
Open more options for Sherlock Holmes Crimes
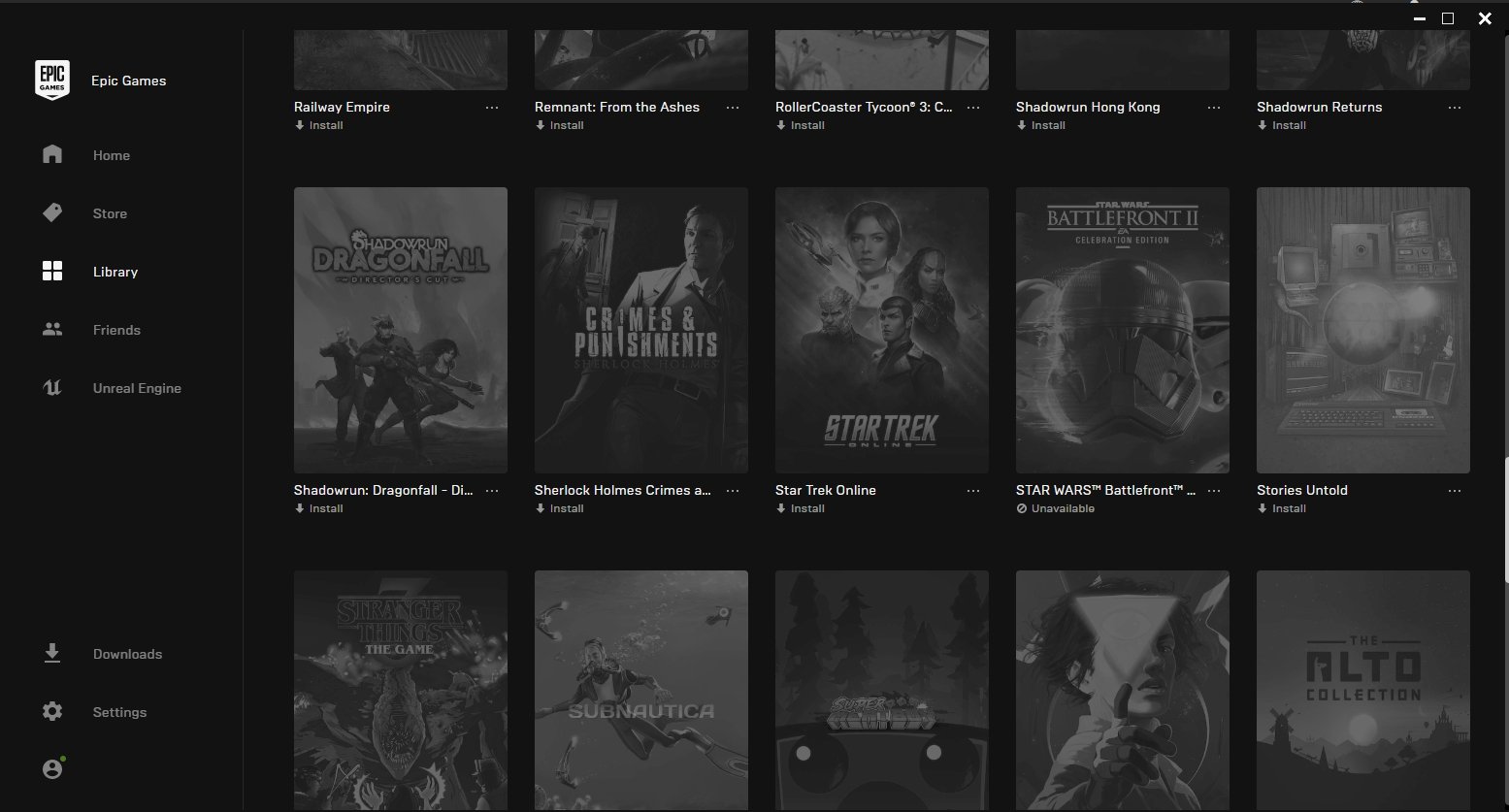tap(733, 491)
